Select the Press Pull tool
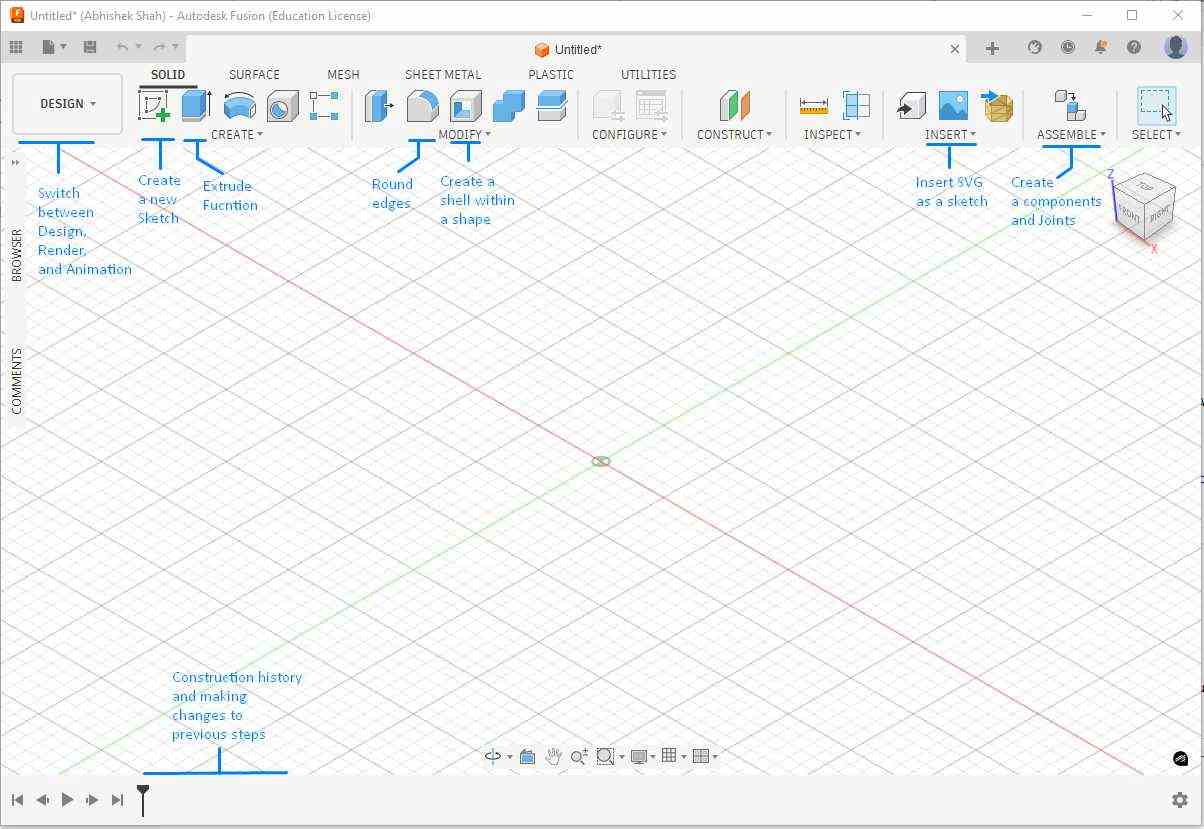Image resolution: width=1204 pixels, height=829 pixels. click(x=379, y=105)
